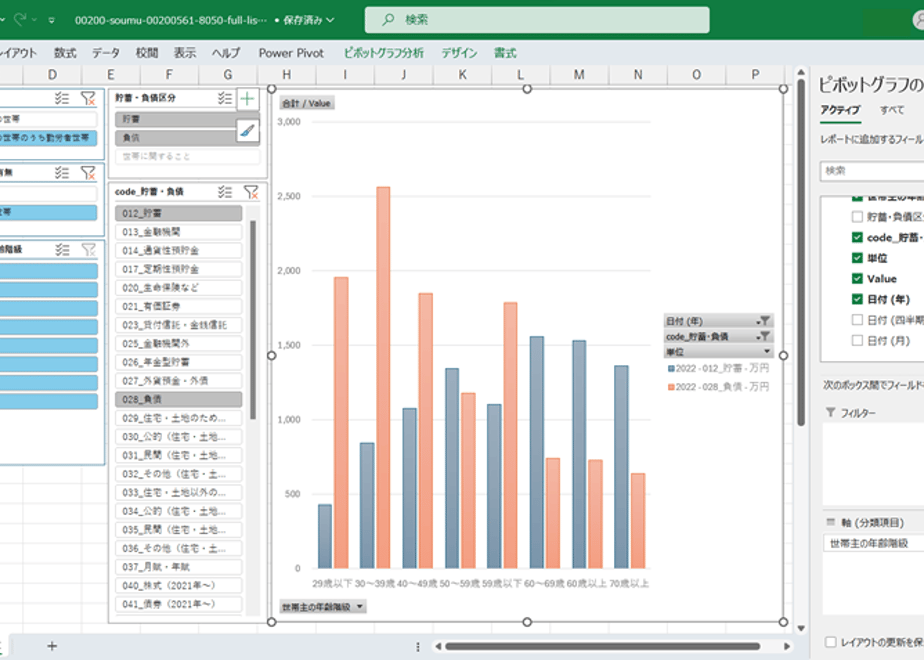Open the chart styles paintbrush button
Screen dimensions: 924x660
coord(248,130)
